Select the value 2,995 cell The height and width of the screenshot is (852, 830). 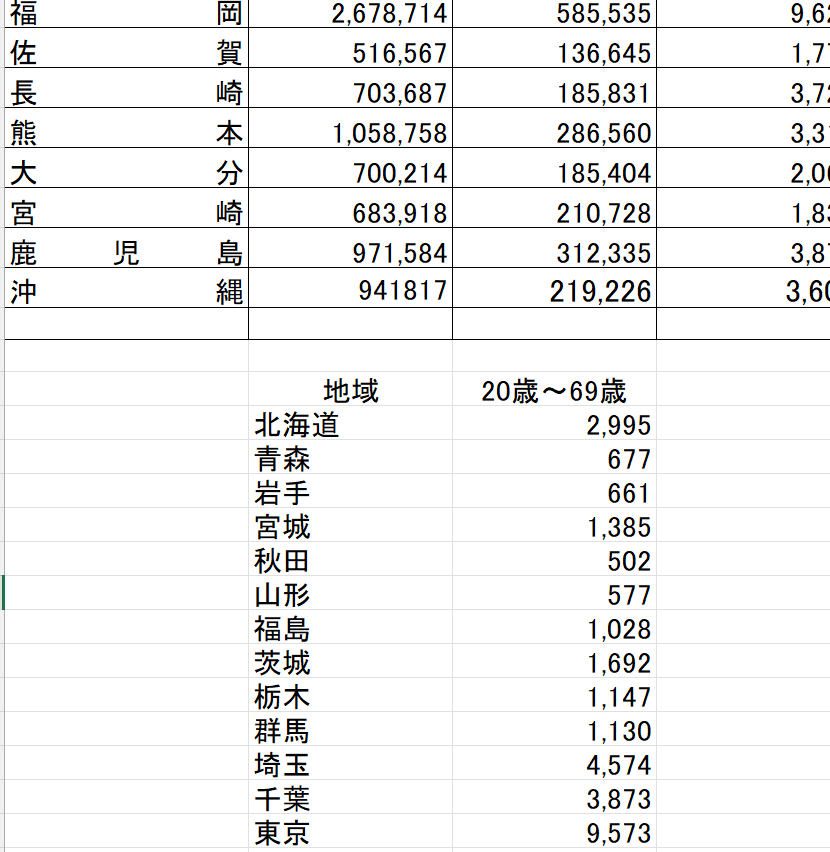[x=555, y=425]
